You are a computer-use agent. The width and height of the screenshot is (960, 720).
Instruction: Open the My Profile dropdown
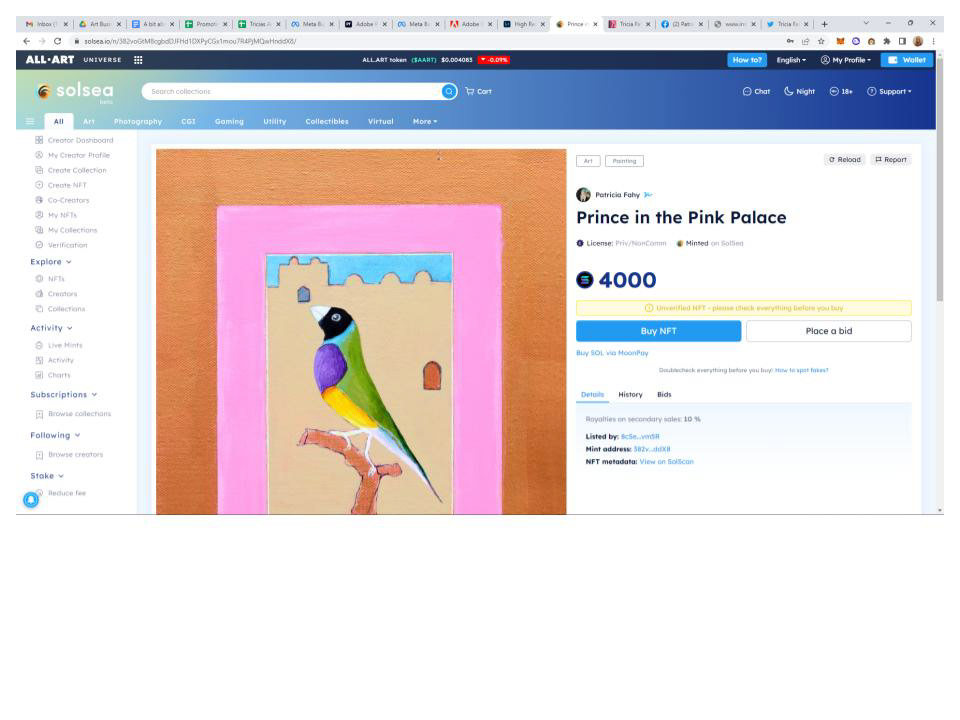[x=846, y=60]
